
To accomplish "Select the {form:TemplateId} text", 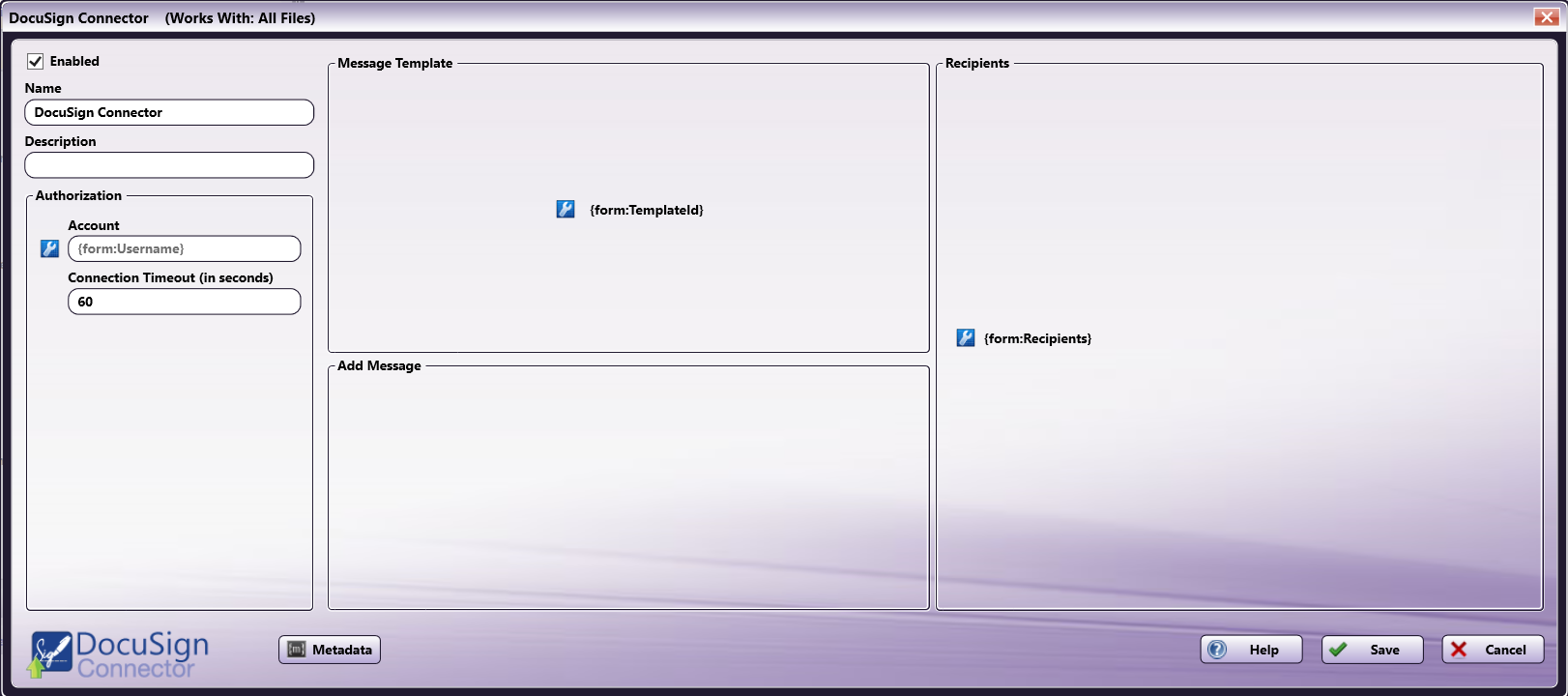I will point(647,210).
